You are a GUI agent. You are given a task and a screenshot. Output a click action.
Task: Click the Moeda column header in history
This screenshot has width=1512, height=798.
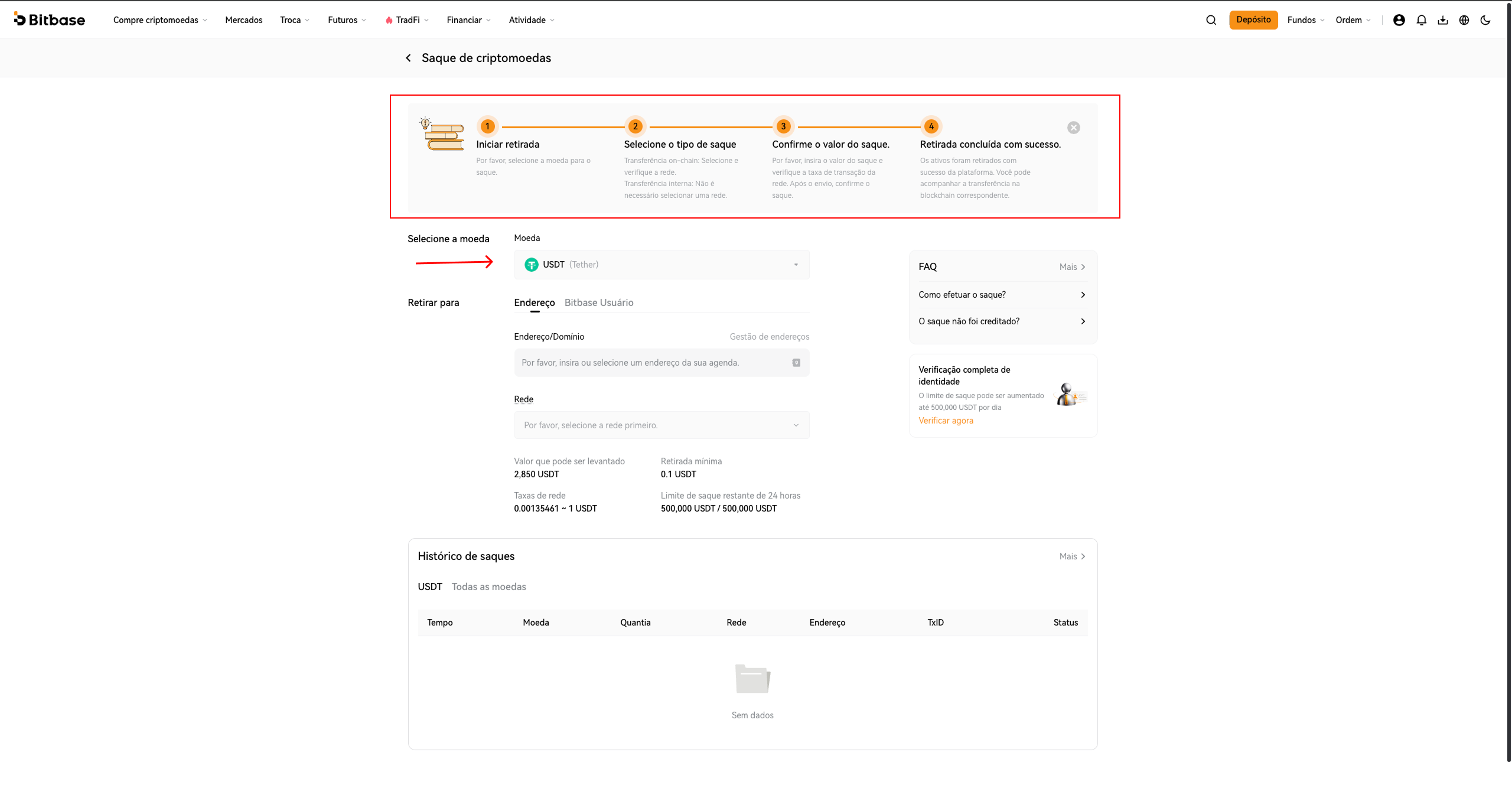536,623
